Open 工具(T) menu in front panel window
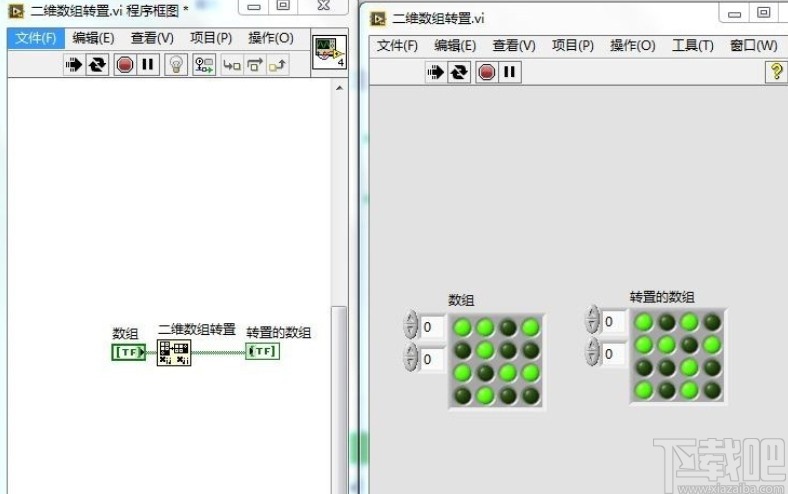 pyautogui.click(x=693, y=46)
